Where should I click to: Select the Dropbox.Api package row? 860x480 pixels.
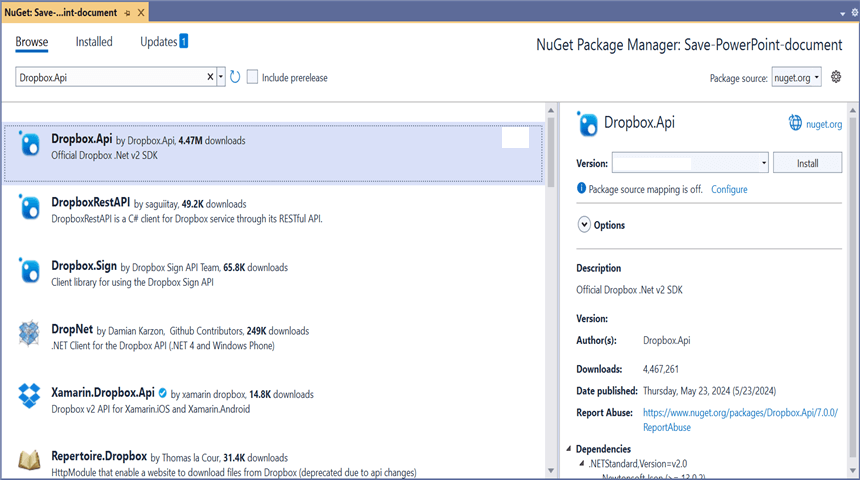[x=273, y=153]
